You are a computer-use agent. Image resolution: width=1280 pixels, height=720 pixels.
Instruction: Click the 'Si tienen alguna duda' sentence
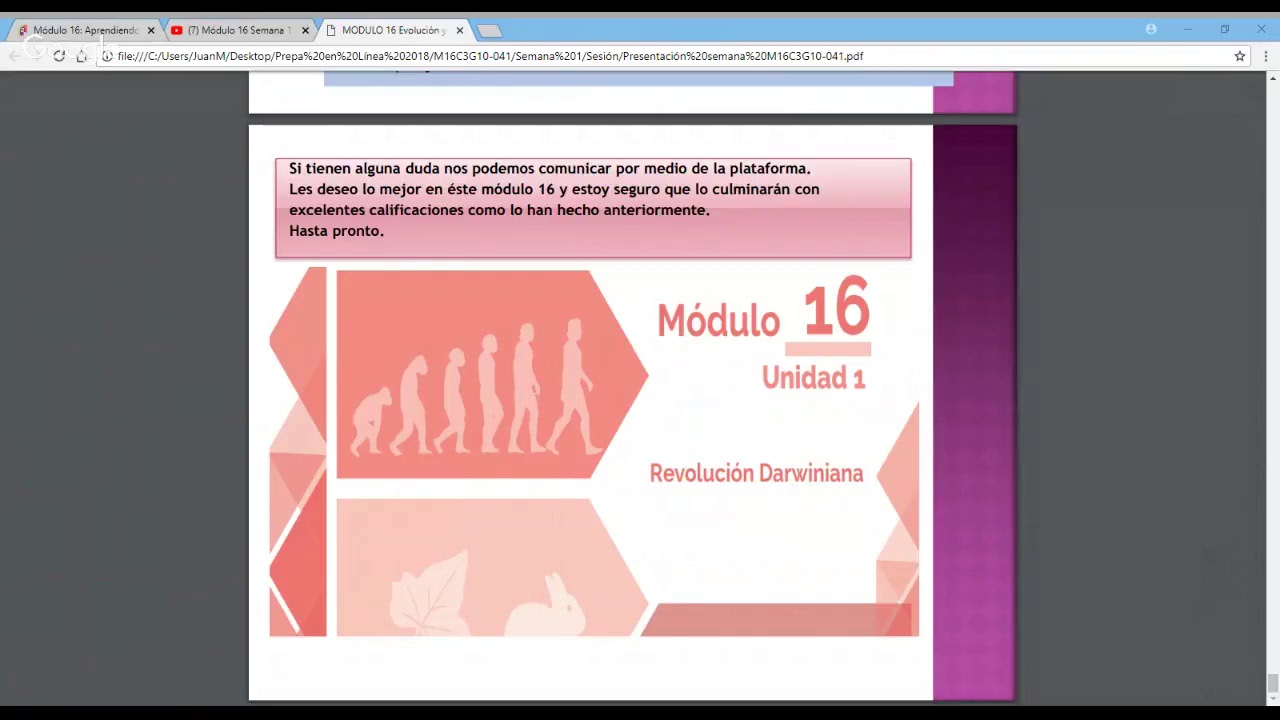coord(549,169)
